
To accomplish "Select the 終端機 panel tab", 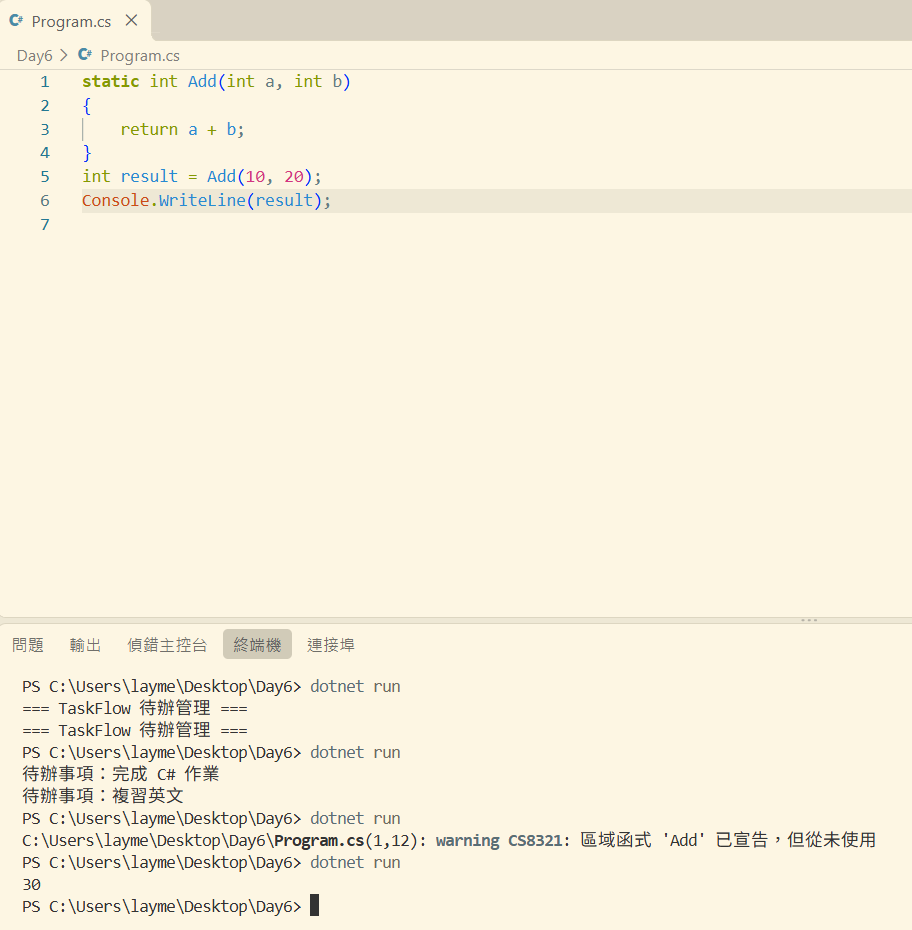I will (257, 644).
